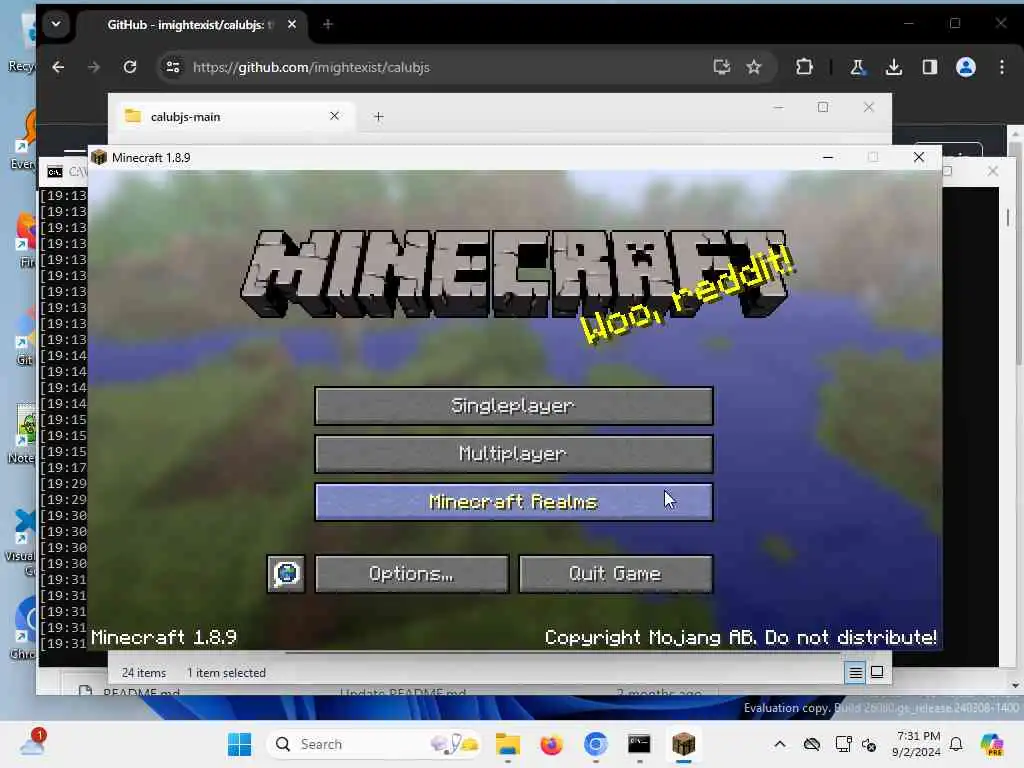The width and height of the screenshot is (1024, 768).
Task: Open terminal from taskbar
Action: (639, 744)
